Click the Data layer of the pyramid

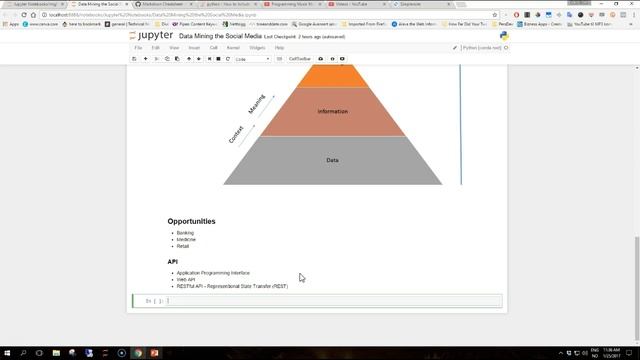point(332,160)
